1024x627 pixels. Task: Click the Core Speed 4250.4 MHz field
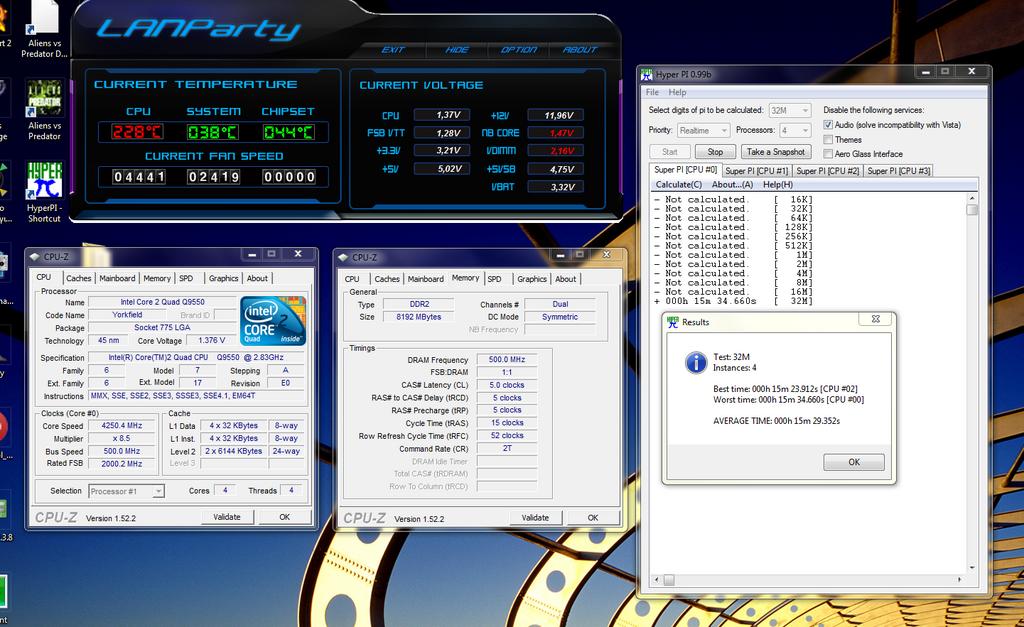click(121, 425)
